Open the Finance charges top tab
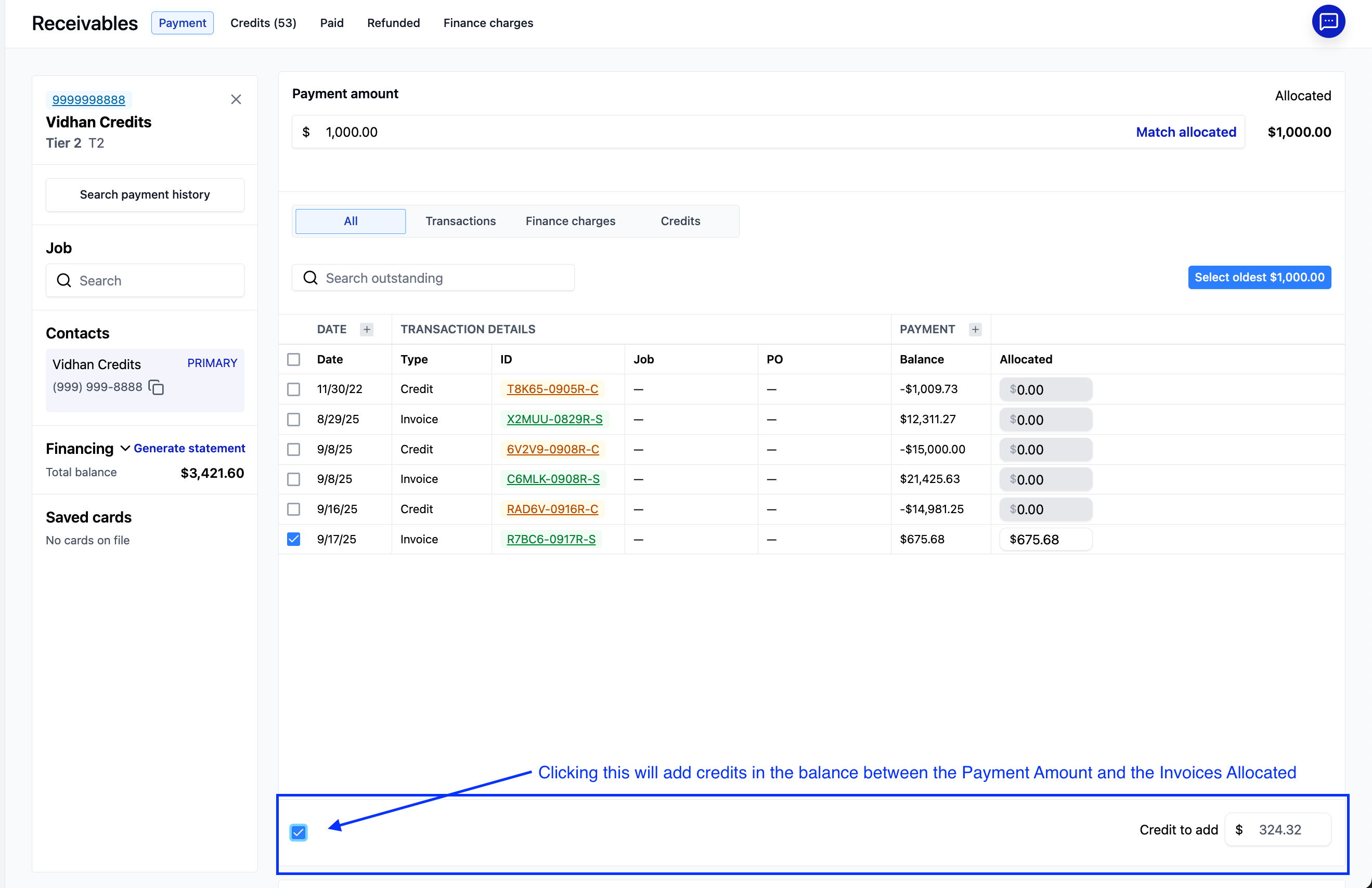This screenshot has height=888, width=1372. click(488, 23)
